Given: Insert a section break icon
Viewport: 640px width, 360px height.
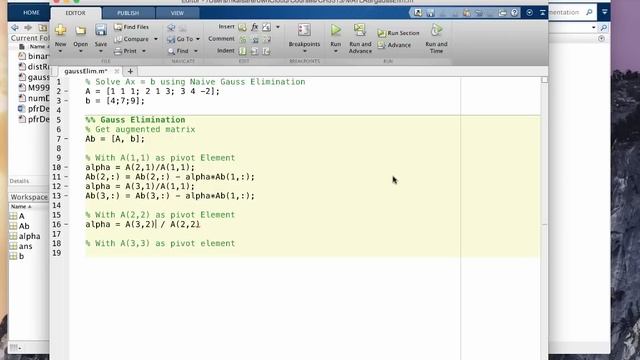Looking at the screenshot, I should (242, 27).
